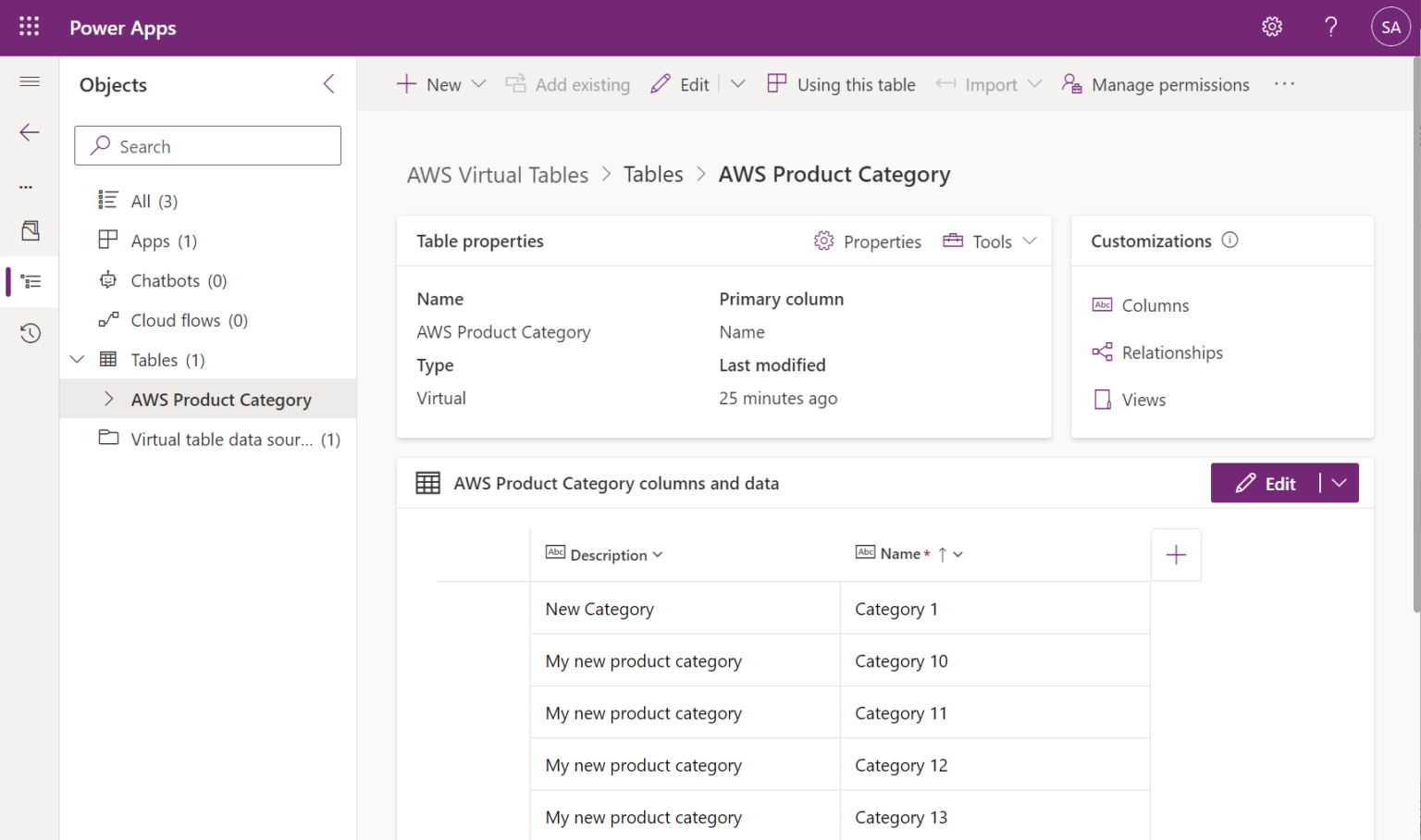
Task: Open the AWS Virtual Tables breadcrumb link
Action: (x=498, y=174)
